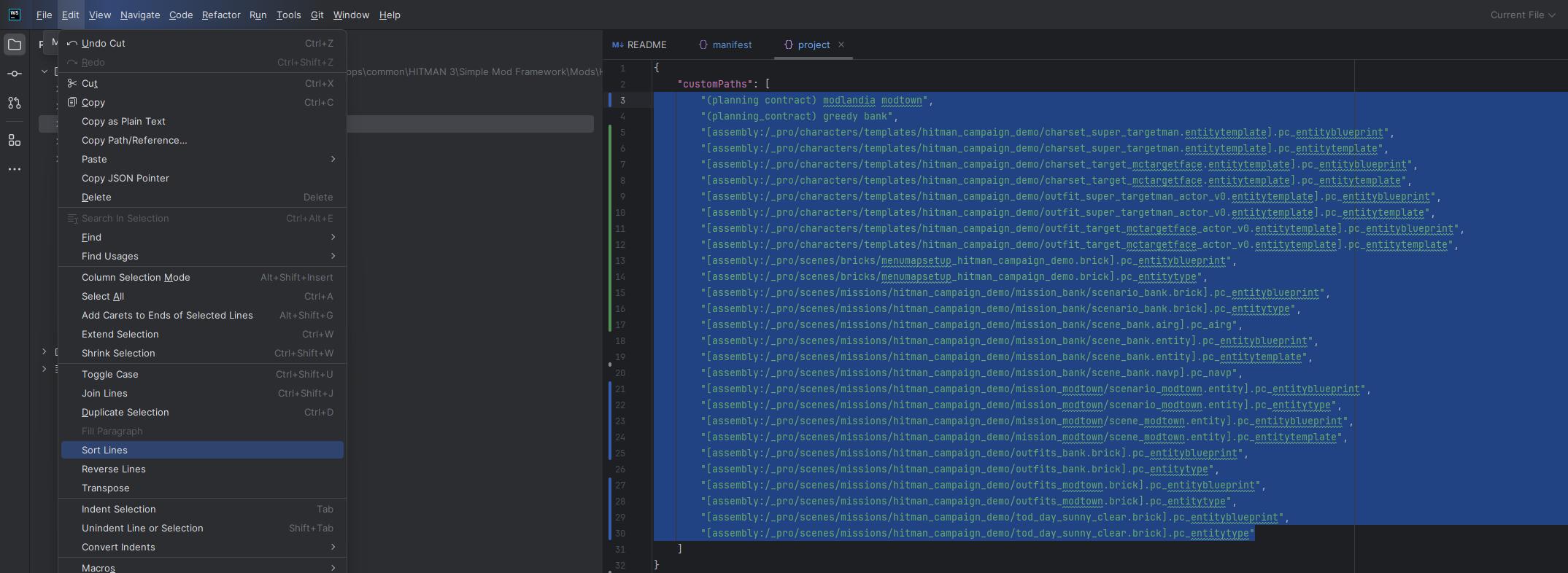Expand the Find submenu
1568x573 pixels.
pyautogui.click(x=333, y=237)
